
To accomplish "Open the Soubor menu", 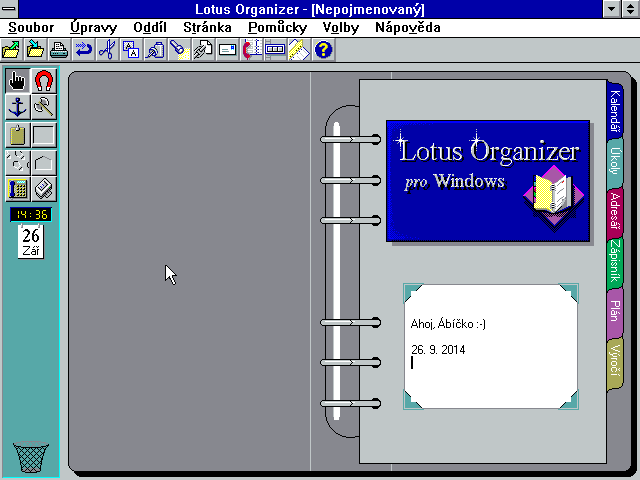I will (x=31, y=27).
